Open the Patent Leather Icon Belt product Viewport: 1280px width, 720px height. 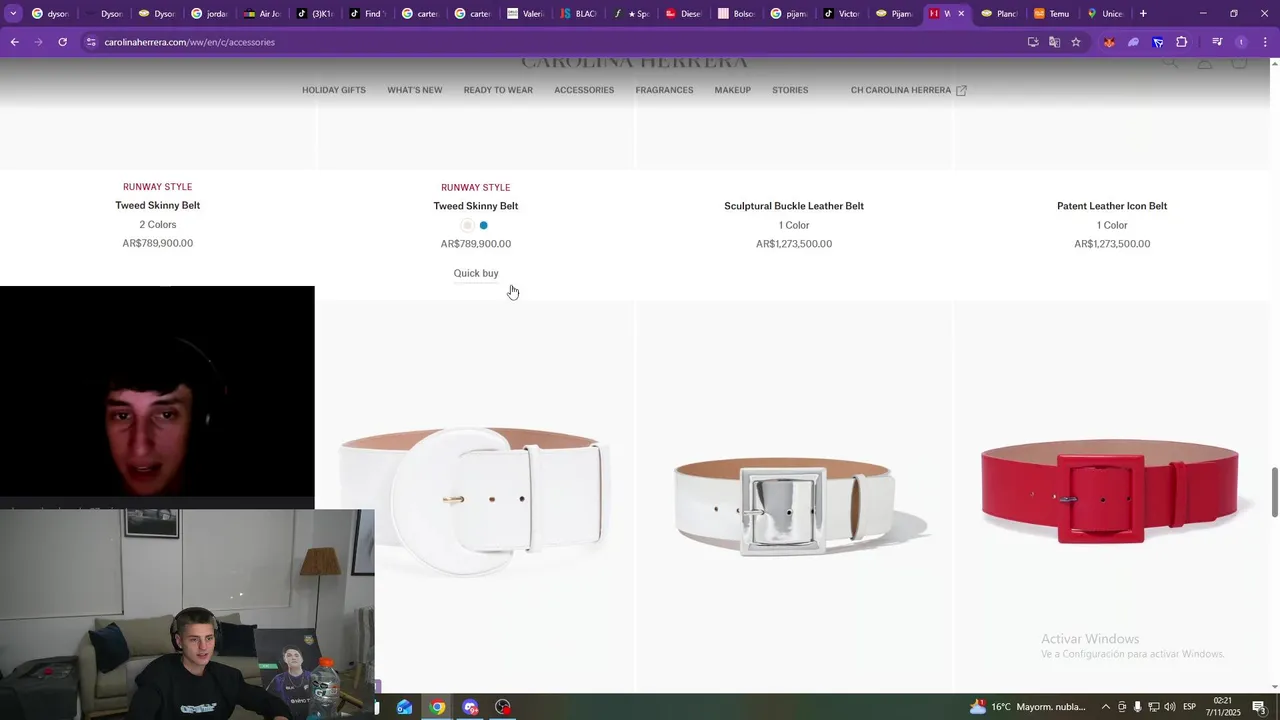tap(1112, 206)
